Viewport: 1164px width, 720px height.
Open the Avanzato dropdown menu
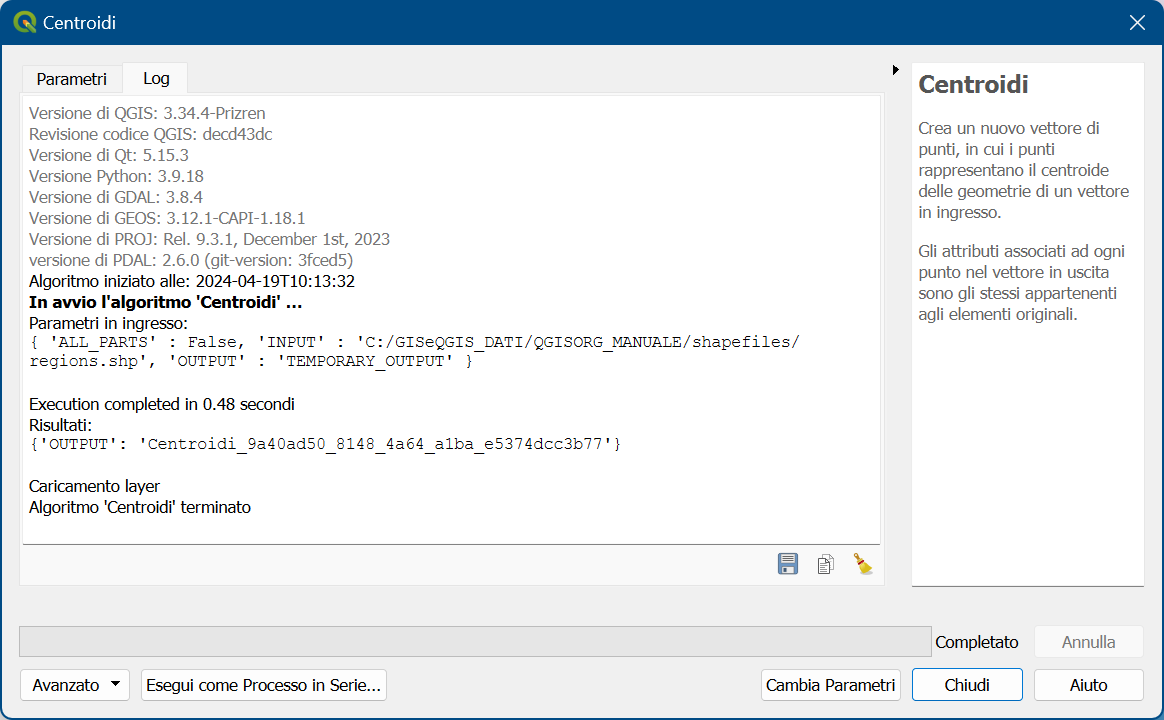click(x=75, y=685)
